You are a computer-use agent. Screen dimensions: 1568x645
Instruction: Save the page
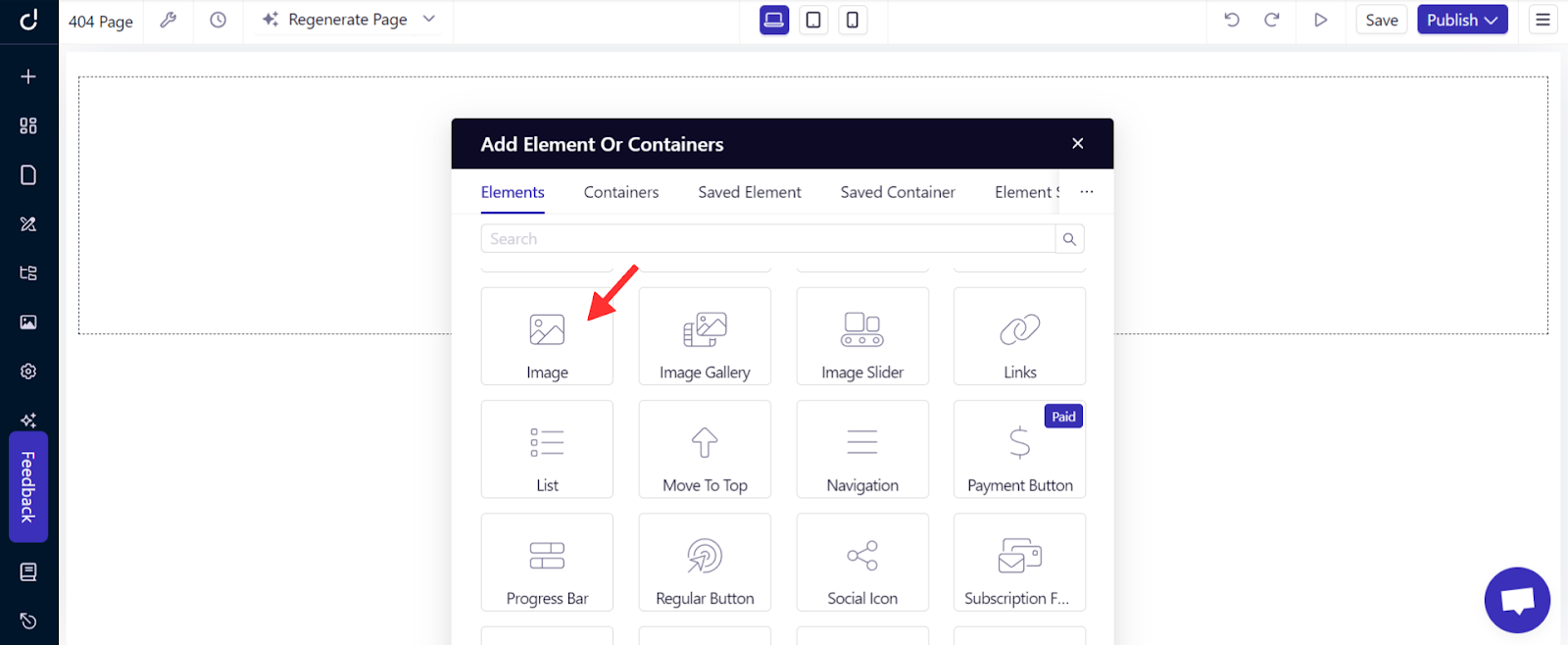click(x=1382, y=20)
